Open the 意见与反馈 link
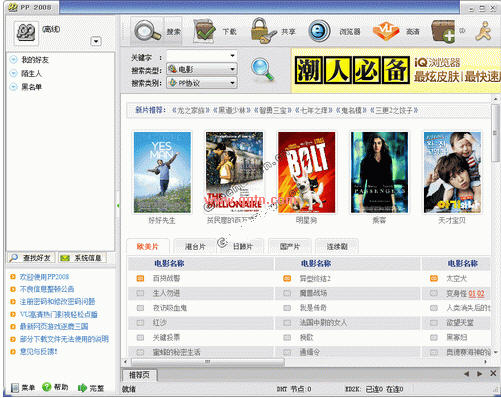This screenshot has width=501, height=398. click(39, 351)
